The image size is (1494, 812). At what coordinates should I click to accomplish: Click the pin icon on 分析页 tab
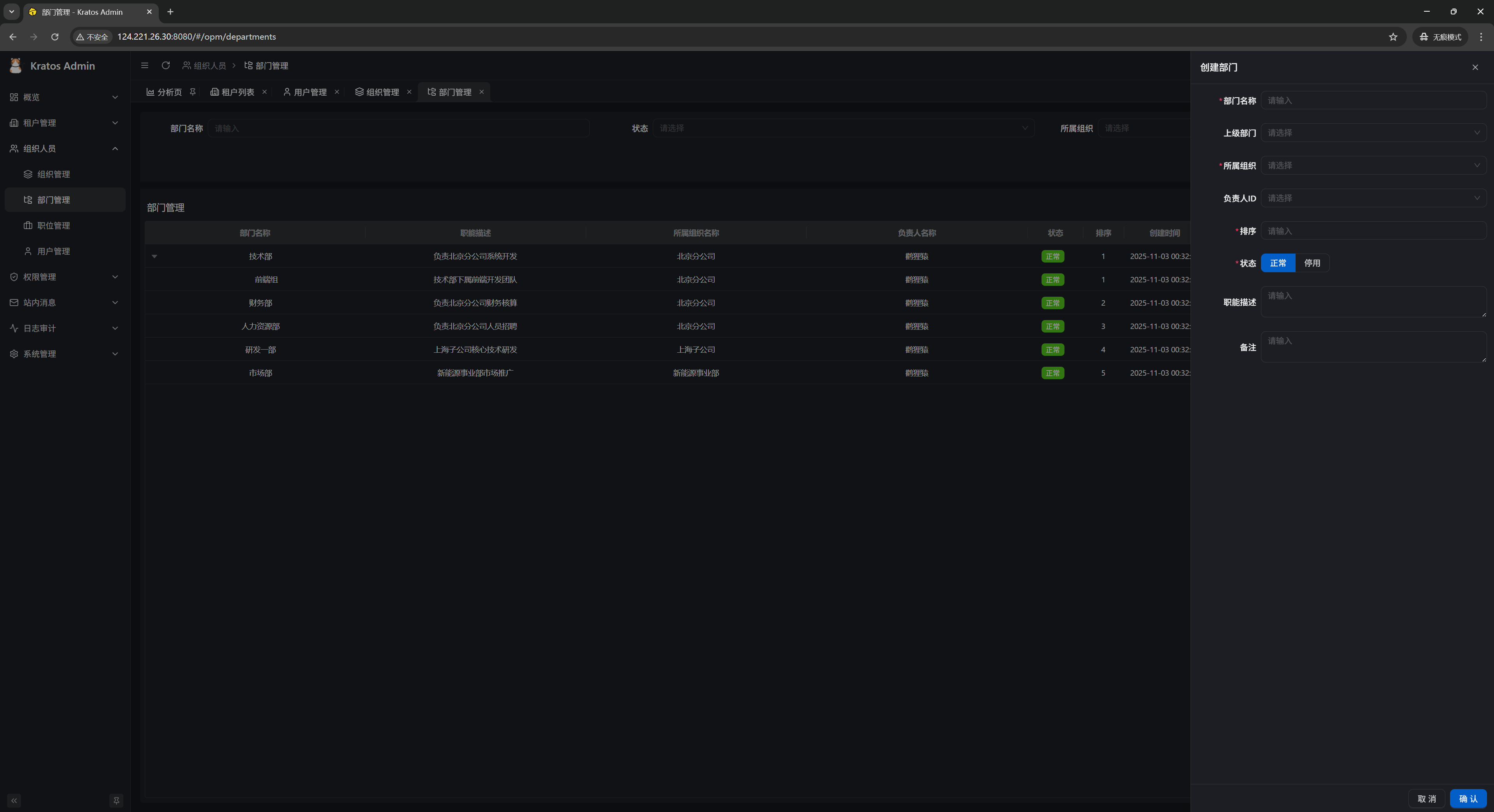(193, 91)
